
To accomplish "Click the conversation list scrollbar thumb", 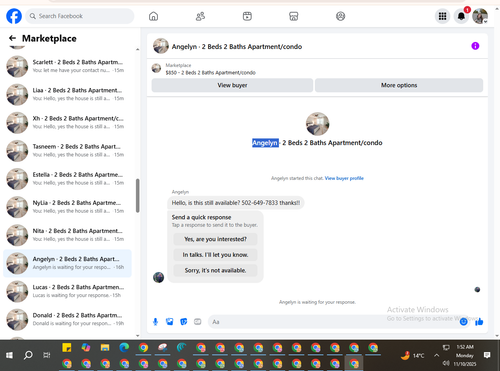I will tap(137, 196).
